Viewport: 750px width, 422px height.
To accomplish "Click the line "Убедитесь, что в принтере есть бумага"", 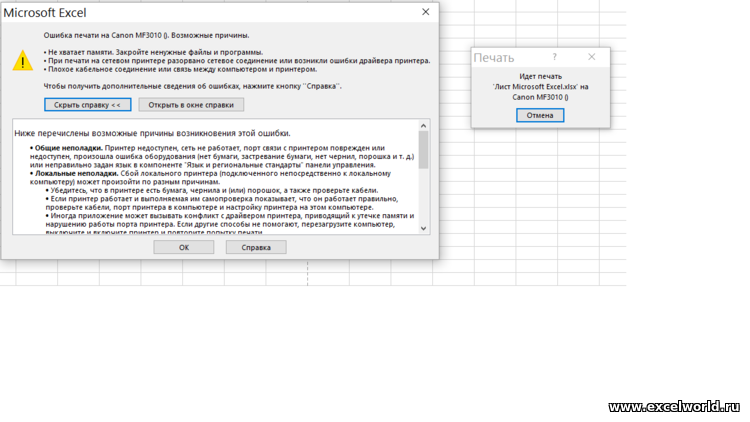I will click(214, 190).
